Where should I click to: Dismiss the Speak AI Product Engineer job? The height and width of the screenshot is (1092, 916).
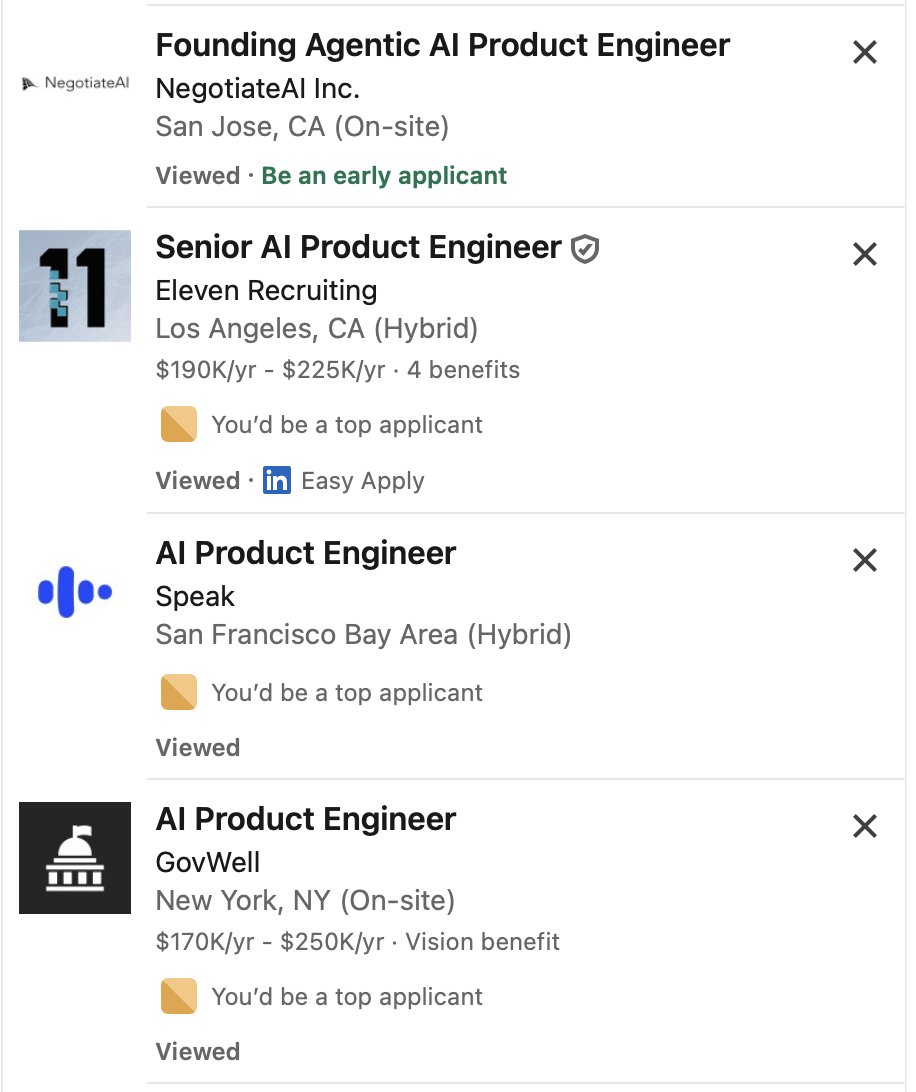[864, 560]
